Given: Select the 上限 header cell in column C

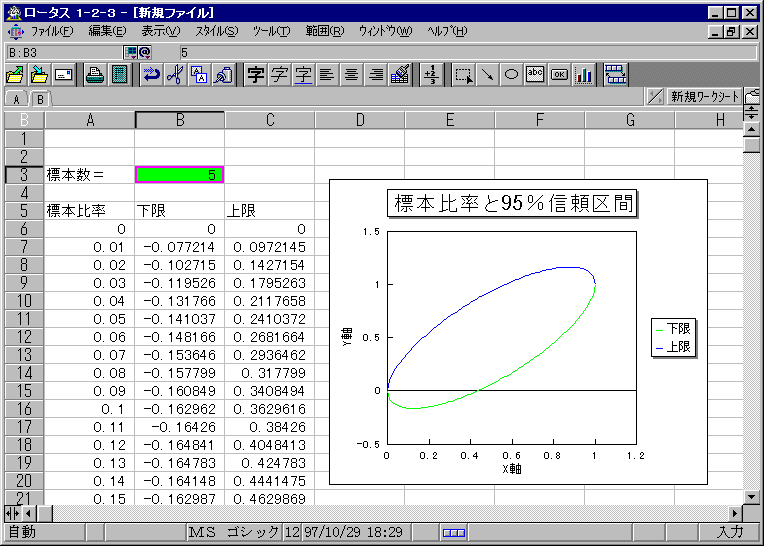Looking at the screenshot, I should 269,211.
